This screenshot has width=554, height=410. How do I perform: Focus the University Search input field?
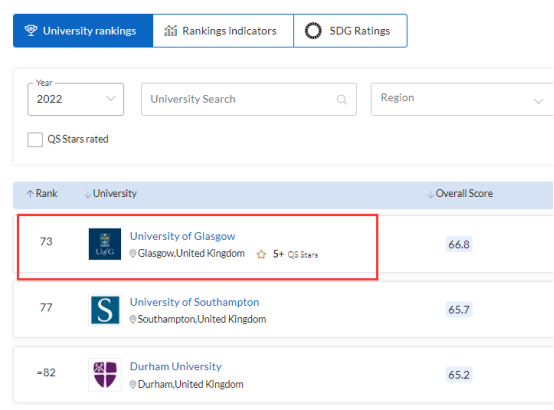click(x=249, y=99)
